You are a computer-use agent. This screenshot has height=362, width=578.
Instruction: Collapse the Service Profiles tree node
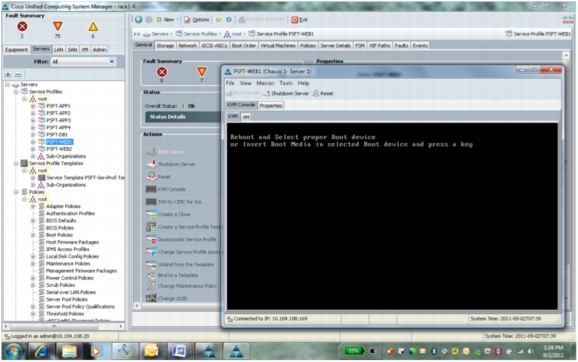pyautogui.click(x=15, y=91)
